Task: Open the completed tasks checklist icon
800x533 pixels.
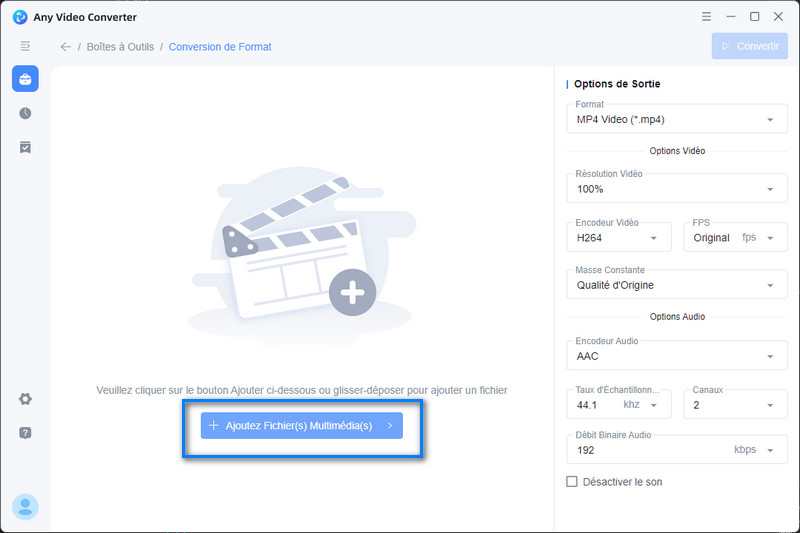Action: pos(25,147)
